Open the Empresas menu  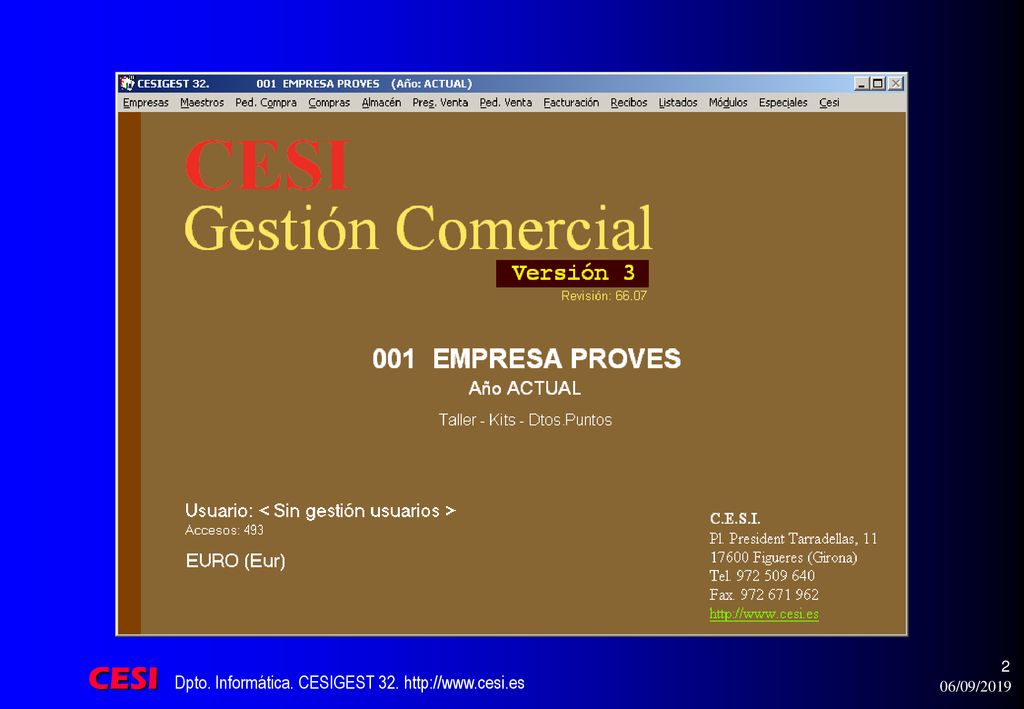point(146,102)
